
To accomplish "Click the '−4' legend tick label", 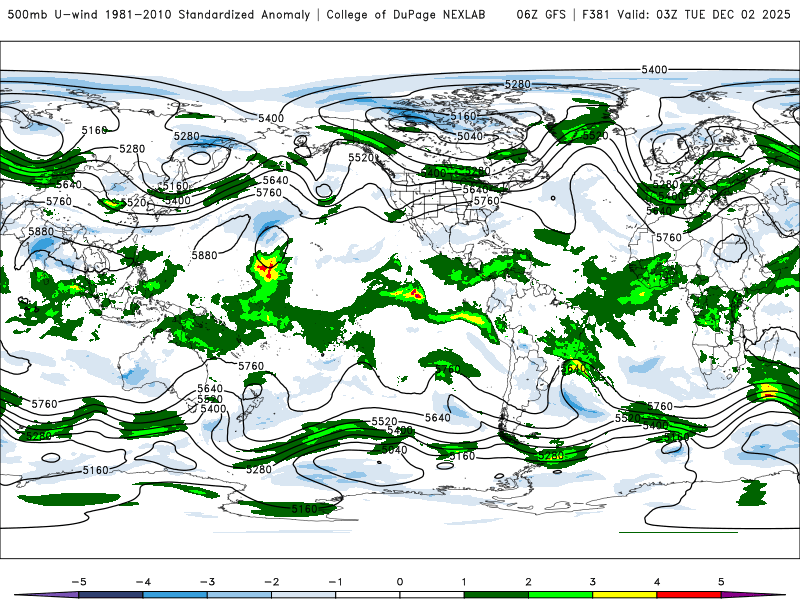I will (143, 582).
